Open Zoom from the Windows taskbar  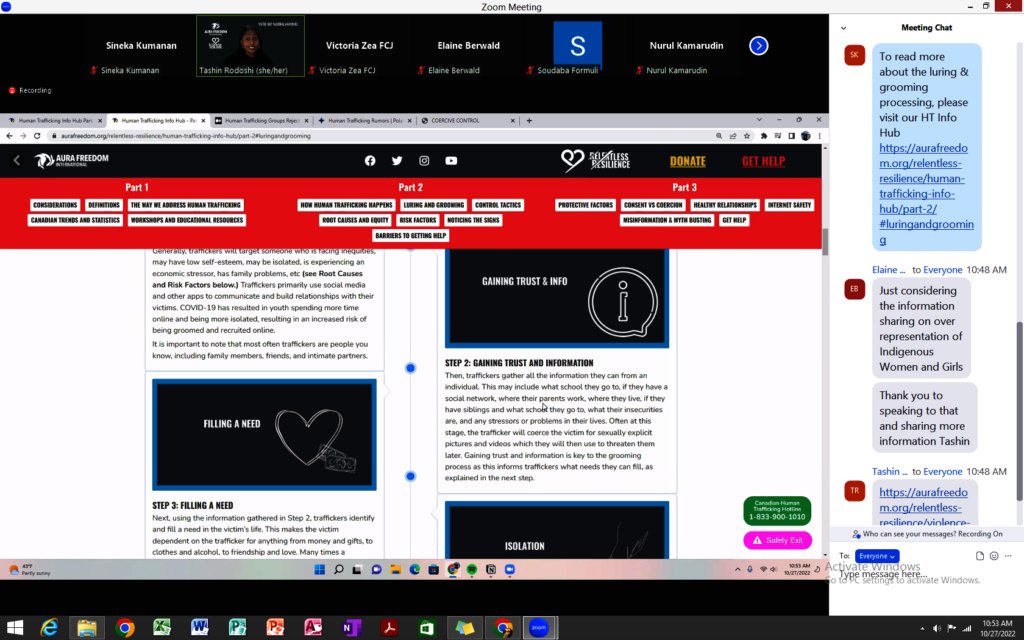click(538, 628)
